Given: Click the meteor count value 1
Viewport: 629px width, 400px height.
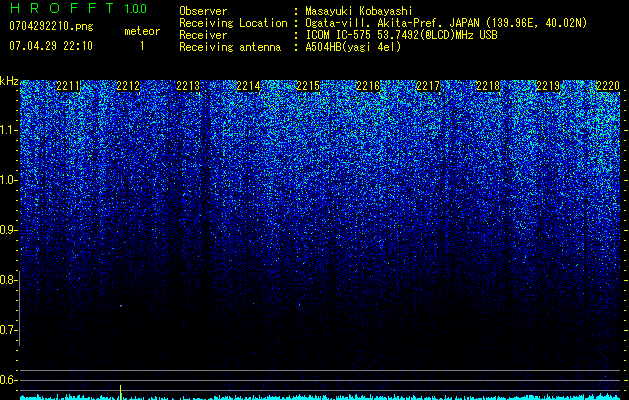Looking at the screenshot, I should coord(142,46).
